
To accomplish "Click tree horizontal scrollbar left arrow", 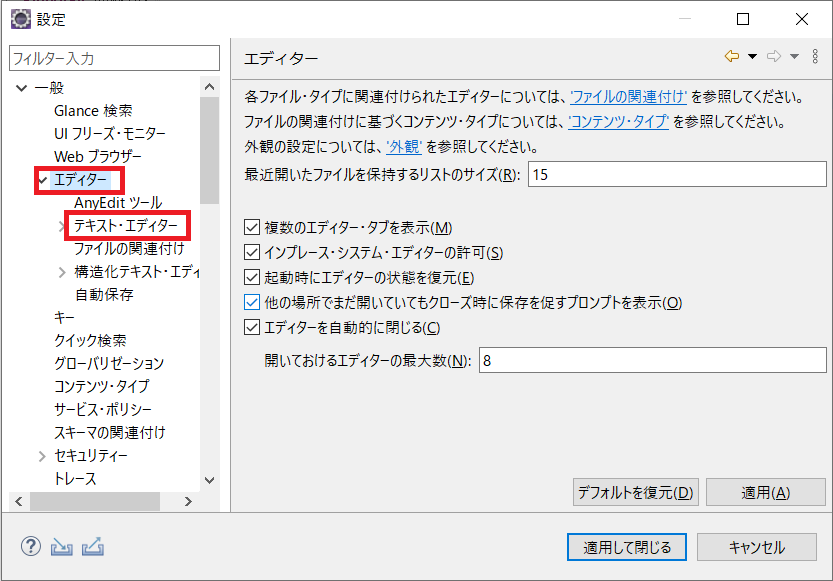I will [19, 501].
